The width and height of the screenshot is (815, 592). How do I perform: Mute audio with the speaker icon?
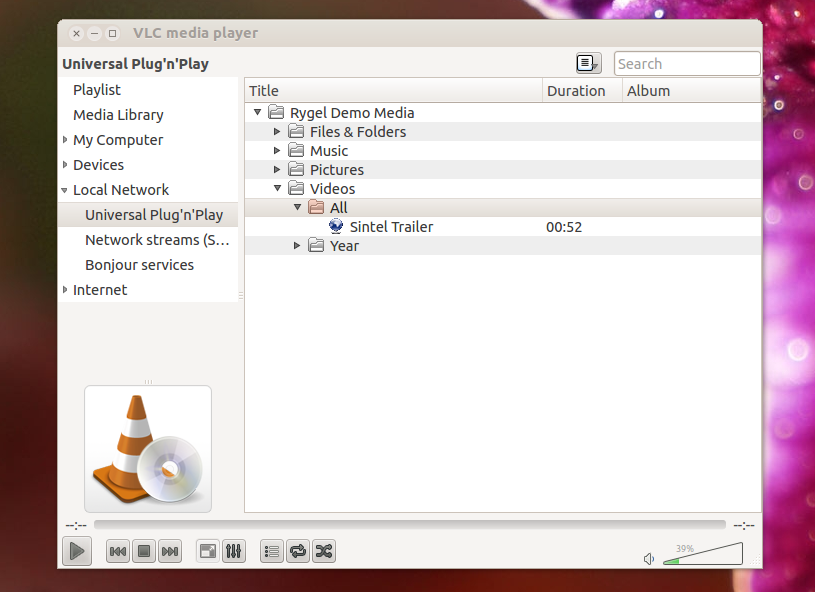pos(649,559)
